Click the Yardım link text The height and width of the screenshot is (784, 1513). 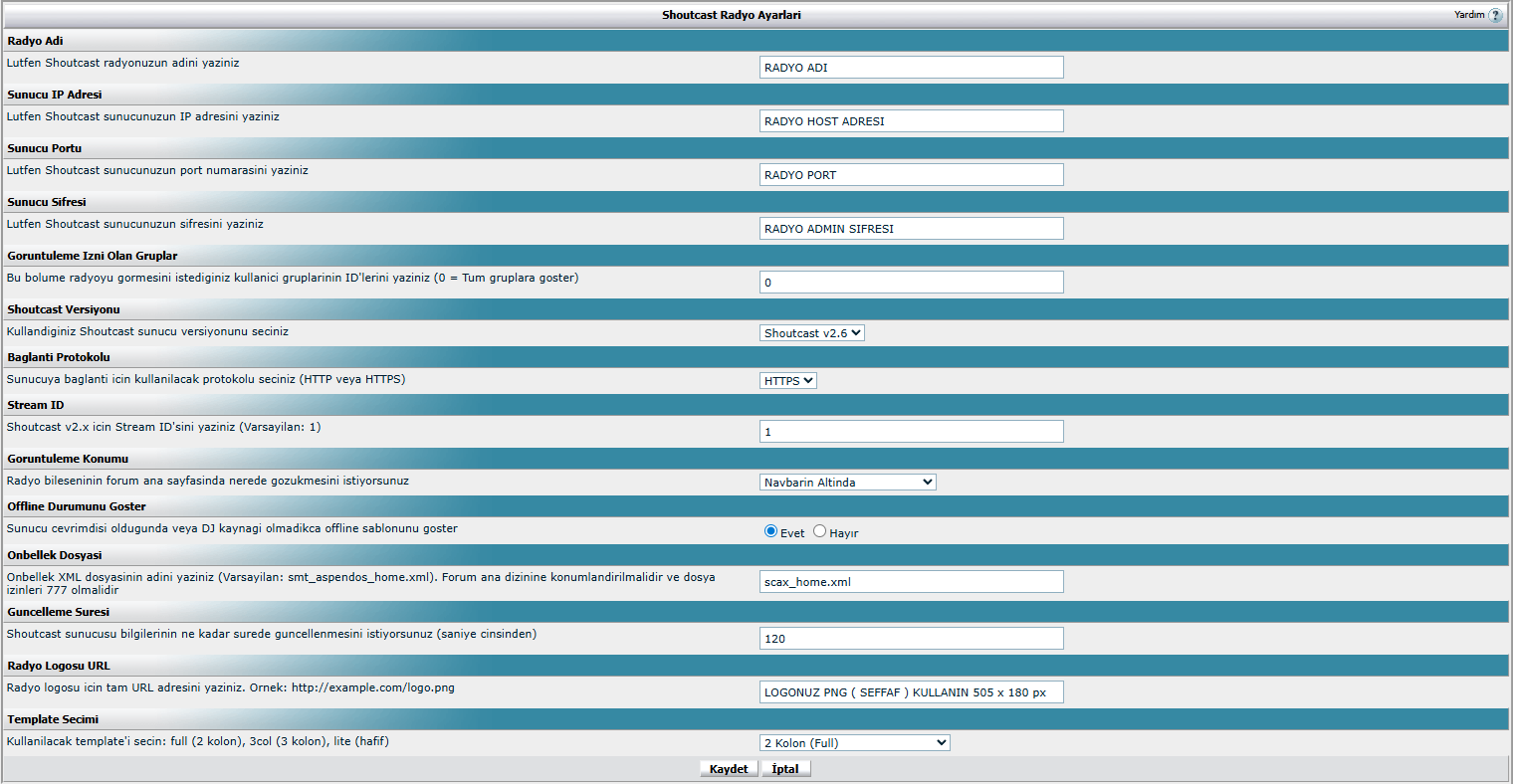pos(1468,15)
